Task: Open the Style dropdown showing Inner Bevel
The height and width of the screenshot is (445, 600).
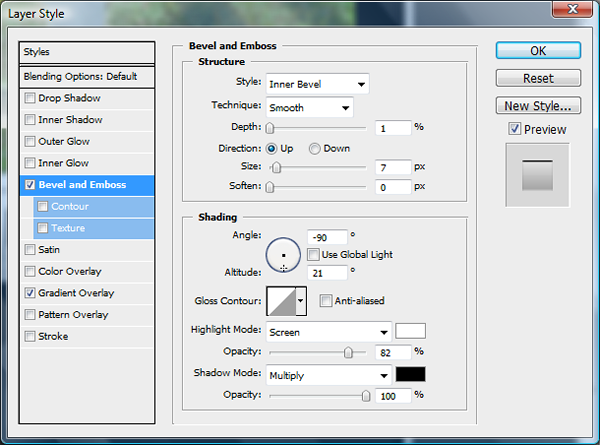Action: tap(317, 84)
